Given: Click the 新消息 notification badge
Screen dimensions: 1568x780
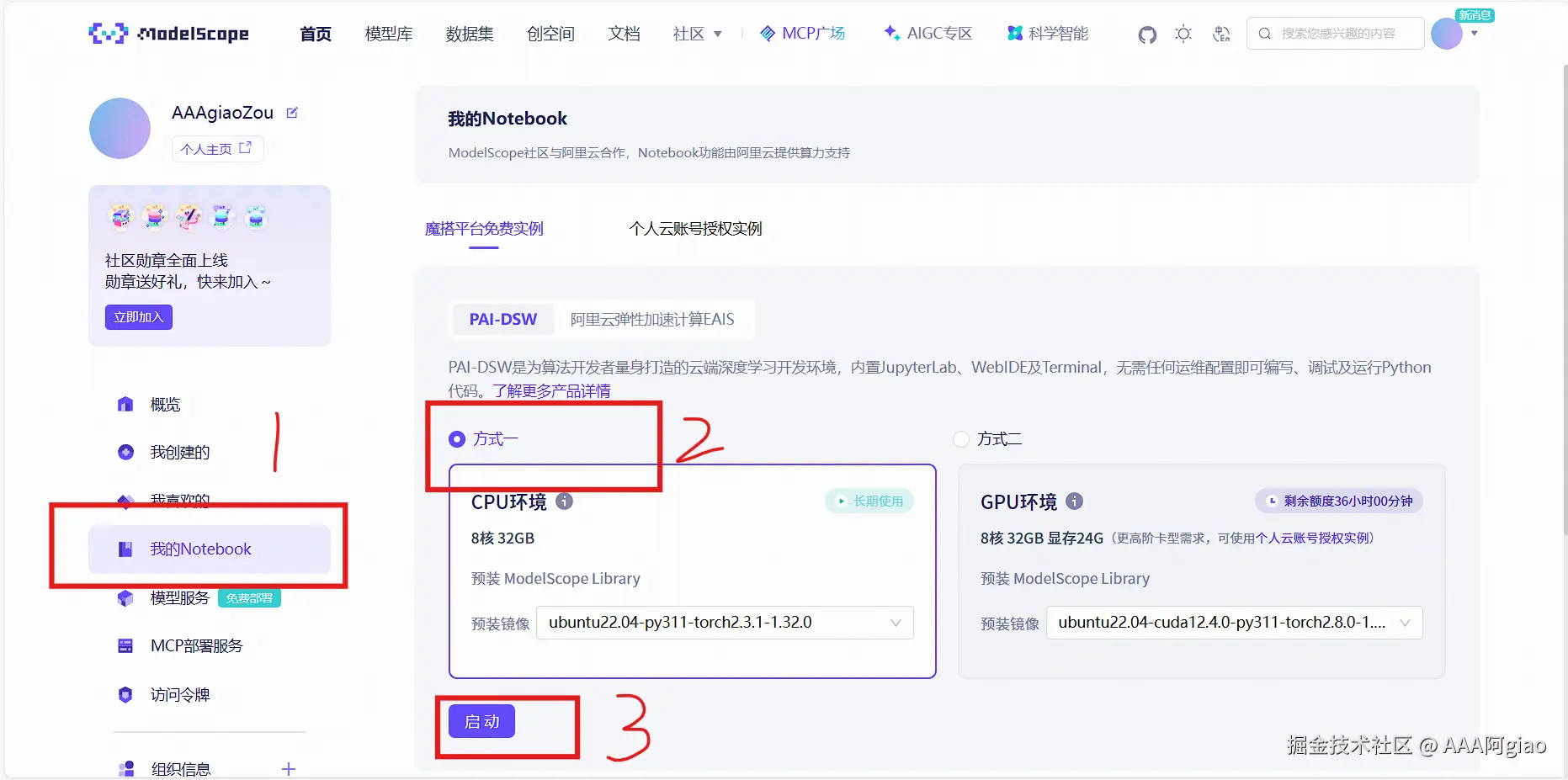Looking at the screenshot, I should tap(1475, 15).
